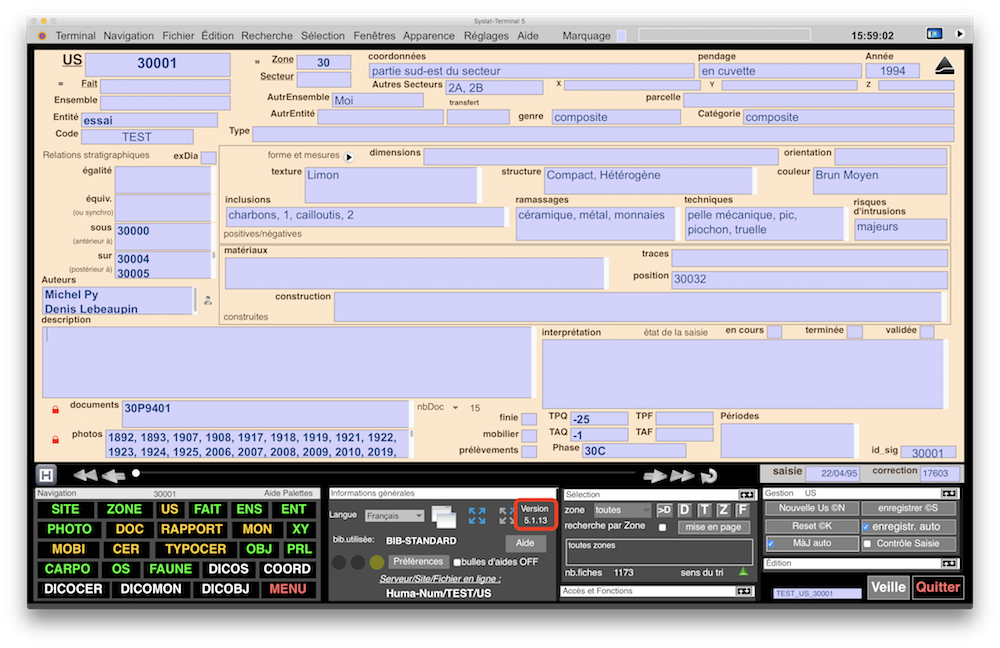Tick the 'mobilier' checkbox

529,436
